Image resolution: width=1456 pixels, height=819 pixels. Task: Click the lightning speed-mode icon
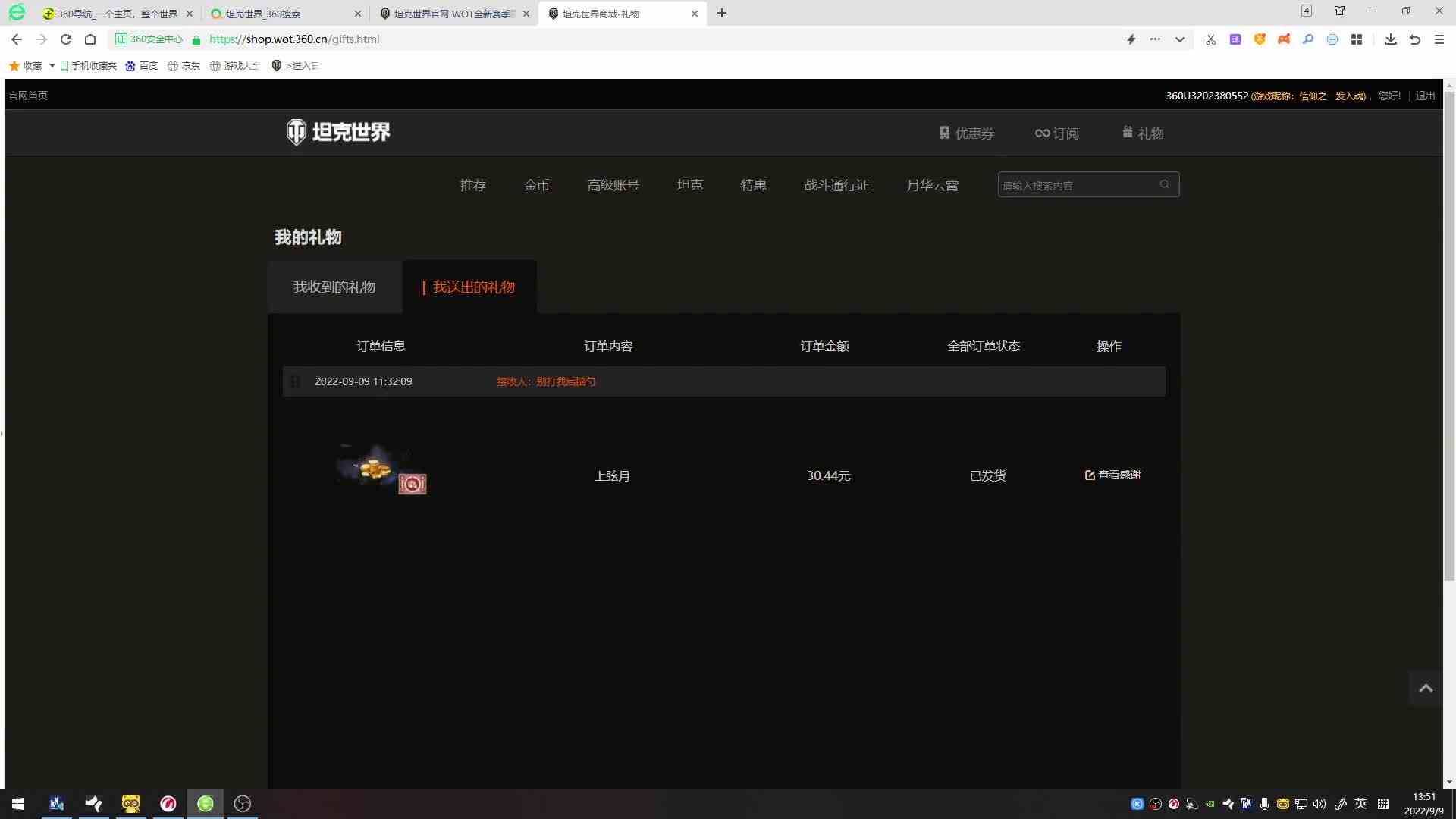pyautogui.click(x=1131, y=39)
